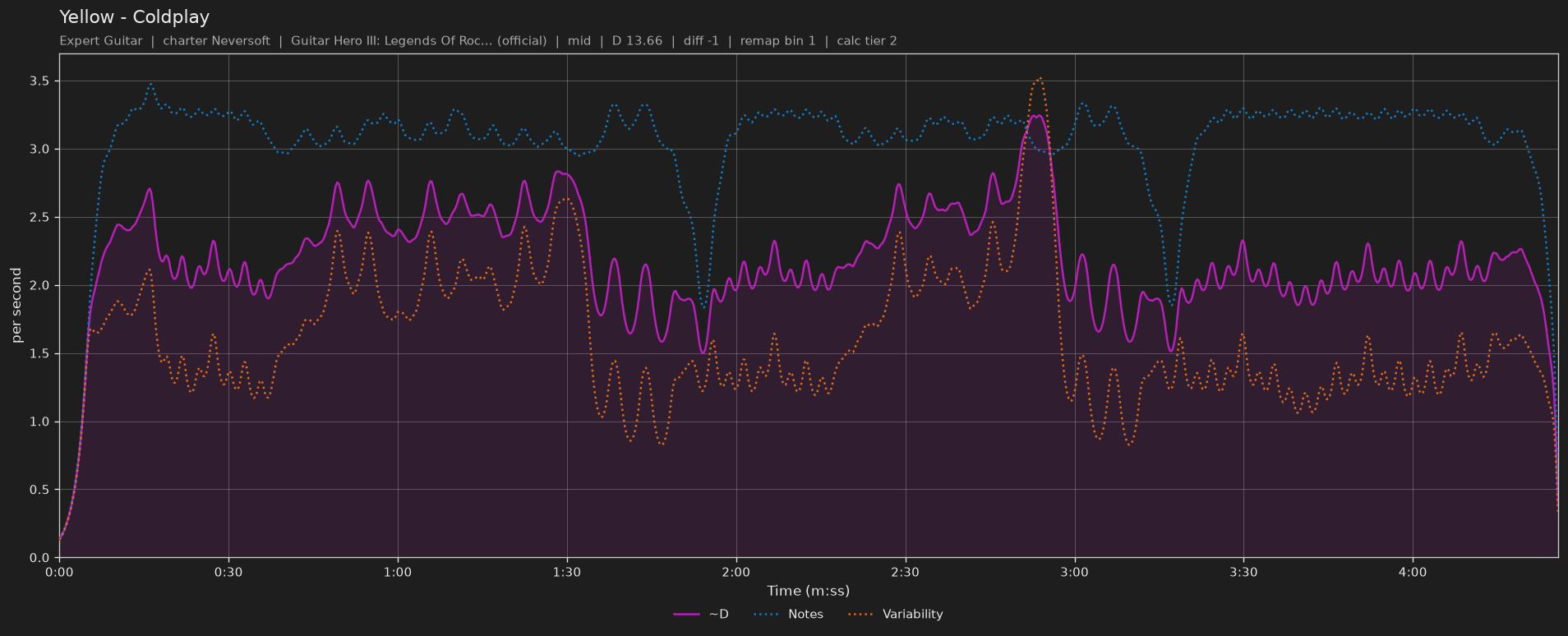Click the 3.5 y-axis tick label
1568x636 pixels.
tap(39, 81)
